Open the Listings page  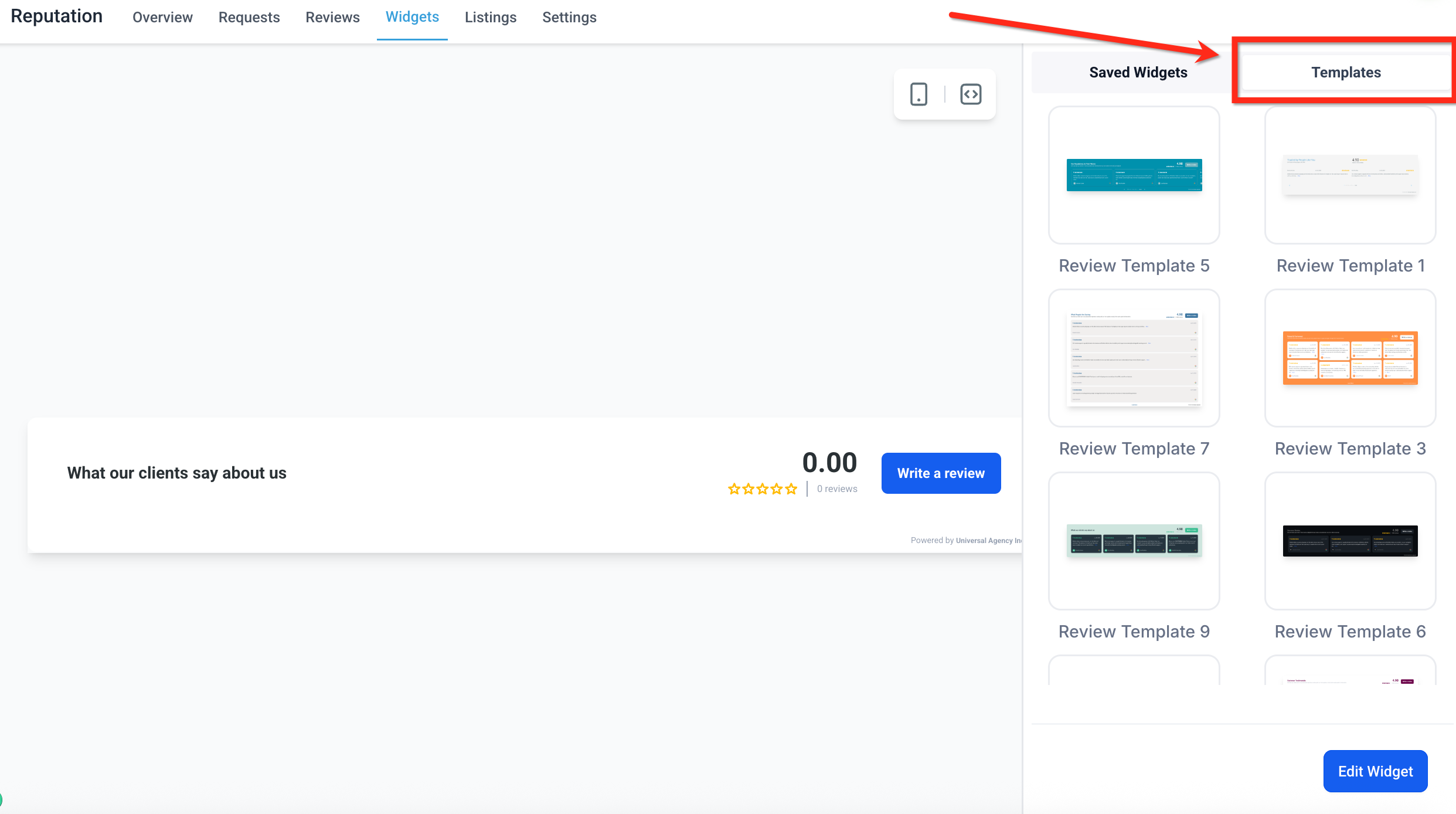pyautogui.click(x=491, y=18)
